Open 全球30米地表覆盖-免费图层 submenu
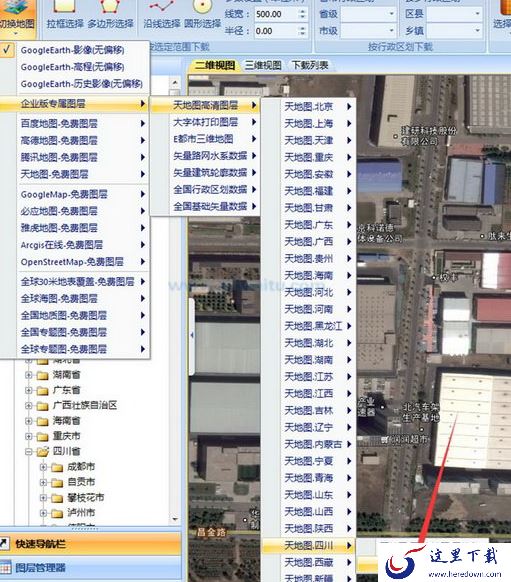Image resolution: width=511 pixels, height=582 pixels. point(75,282)
